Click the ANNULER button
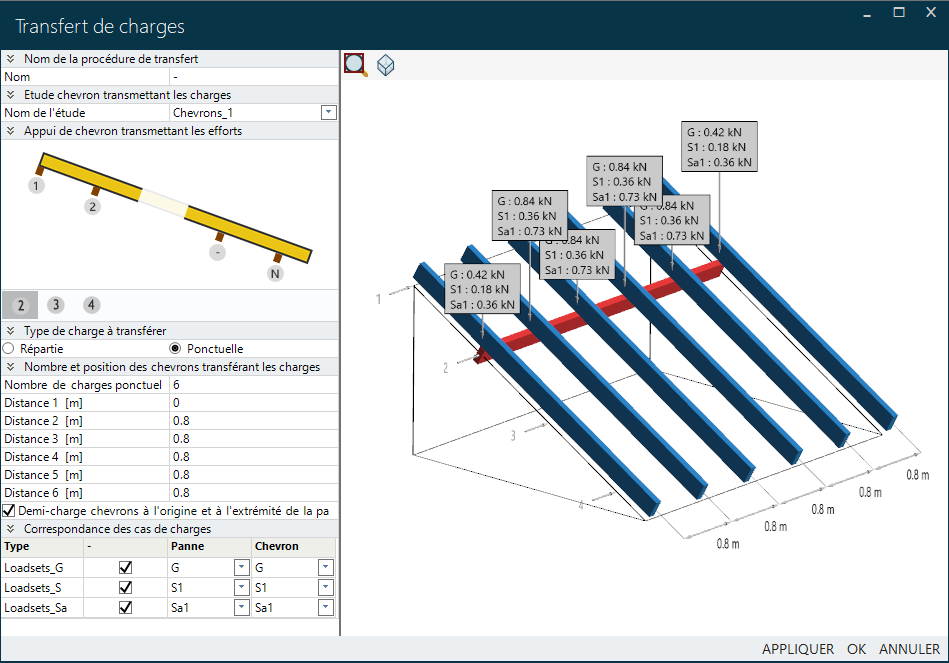Screen dimensions: 949x663 click(x=910, y=649)
